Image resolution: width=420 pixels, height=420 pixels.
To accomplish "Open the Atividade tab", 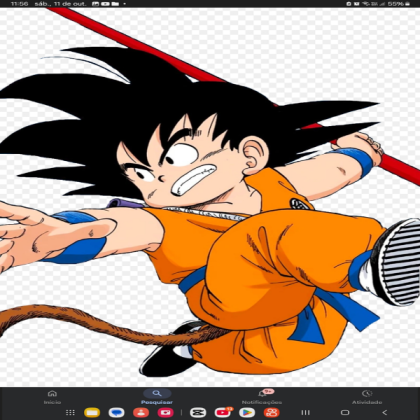I will pyautogui.click(x=367, y=397).
